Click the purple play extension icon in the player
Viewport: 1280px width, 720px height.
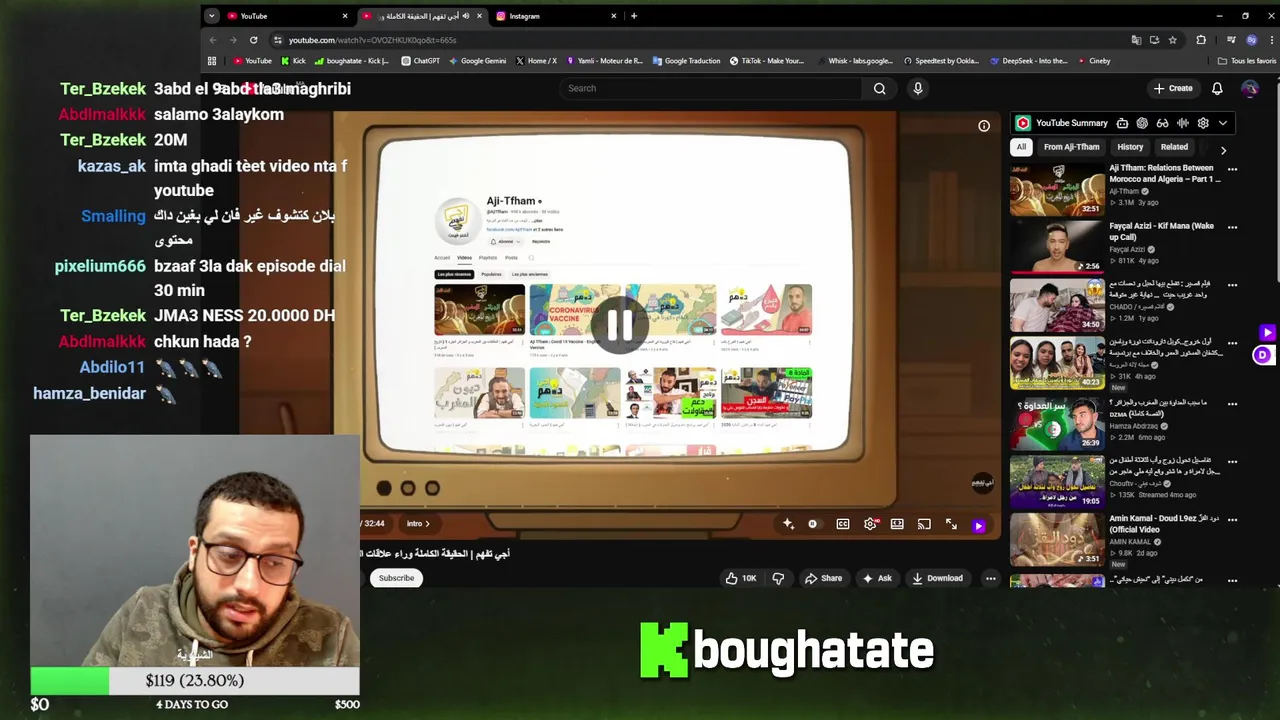point(978,525)
